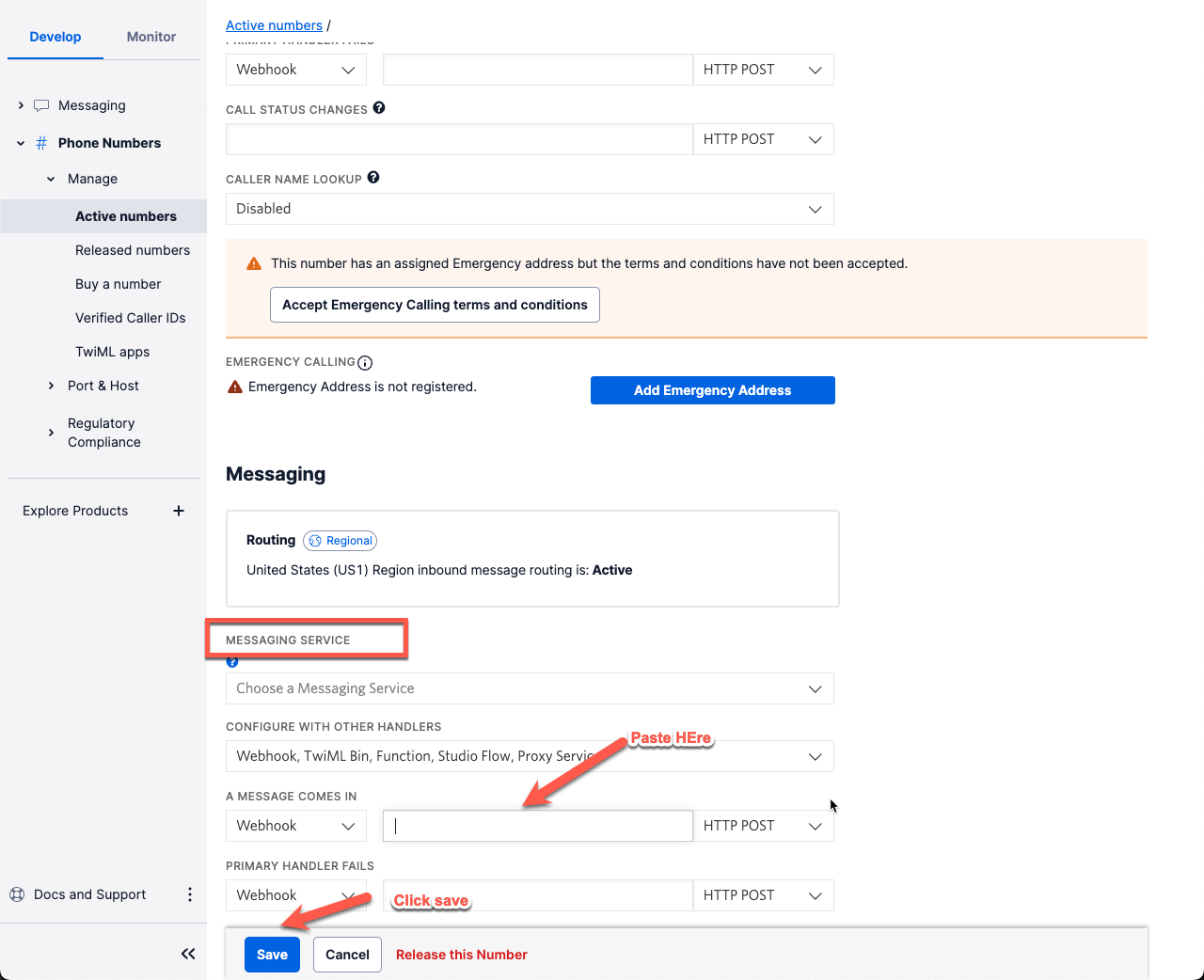Click the Docs and Support lifebuoy icon
The width and height of the screenshot is (1204, 980).
[17, 894]
